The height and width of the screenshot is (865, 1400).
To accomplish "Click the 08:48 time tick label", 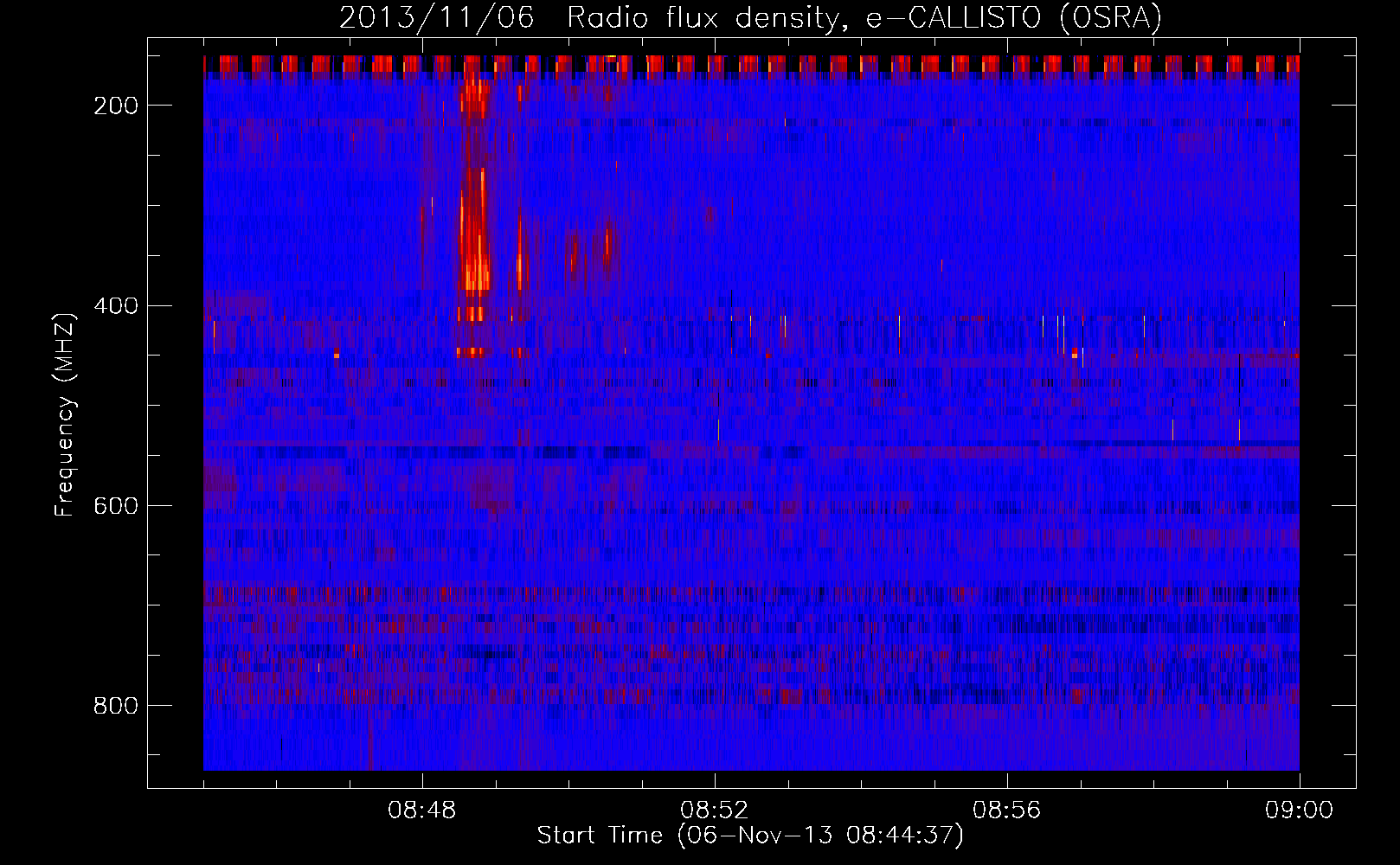I will tap(422, 811).
